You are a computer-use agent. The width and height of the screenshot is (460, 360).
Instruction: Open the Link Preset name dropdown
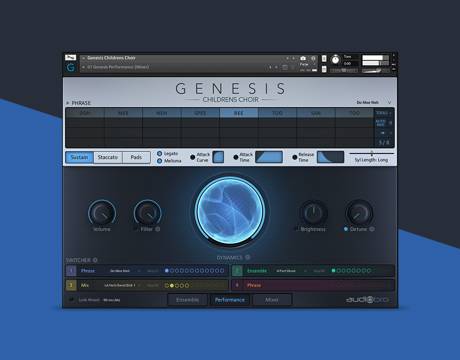point(112,300)
